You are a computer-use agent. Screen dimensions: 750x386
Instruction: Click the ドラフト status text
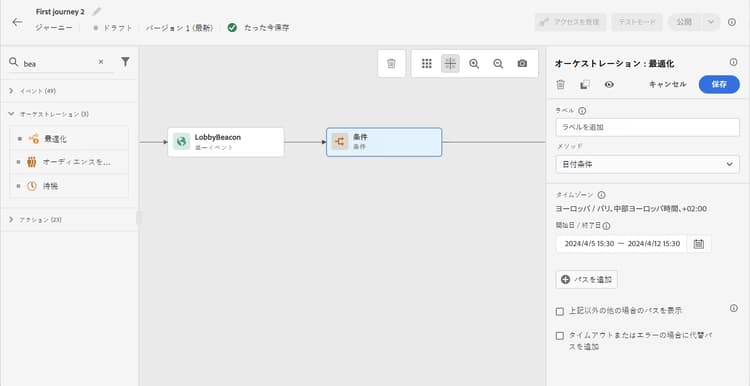[x=118, y=28]
